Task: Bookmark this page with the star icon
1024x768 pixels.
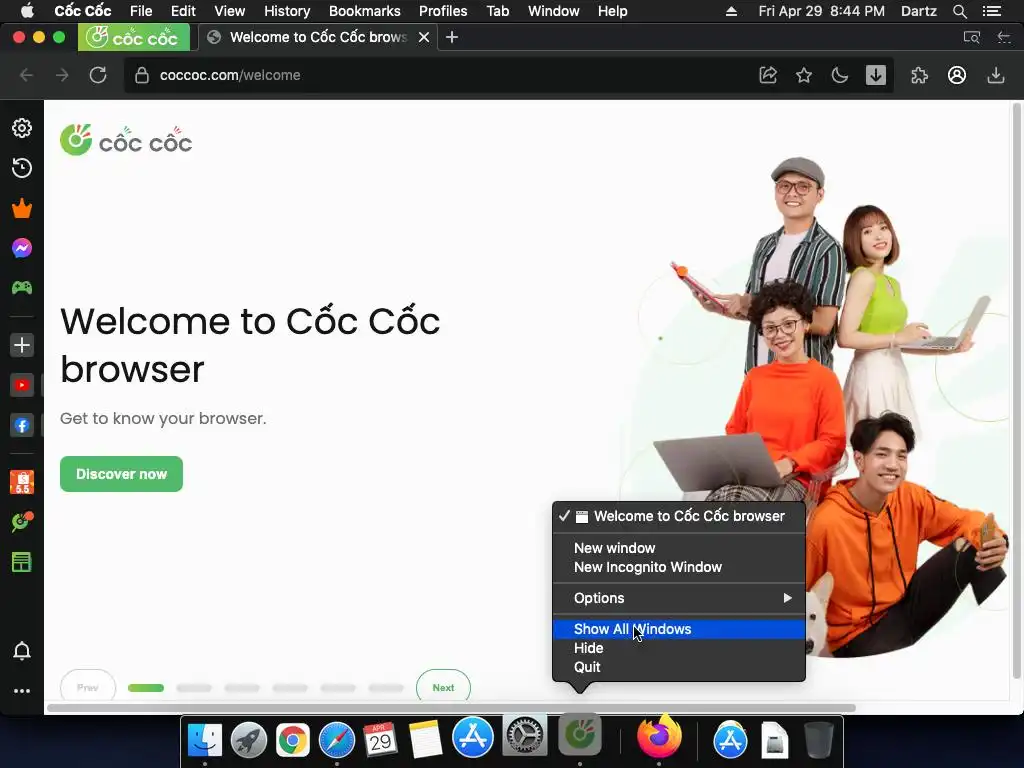Action: (x=804, y=75)
